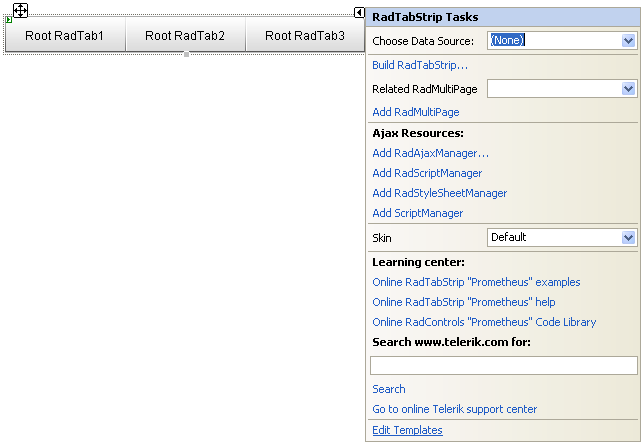
Task: Select the Root RadTab3 tab
Action: pyautogui.click(x=305, y=36)
